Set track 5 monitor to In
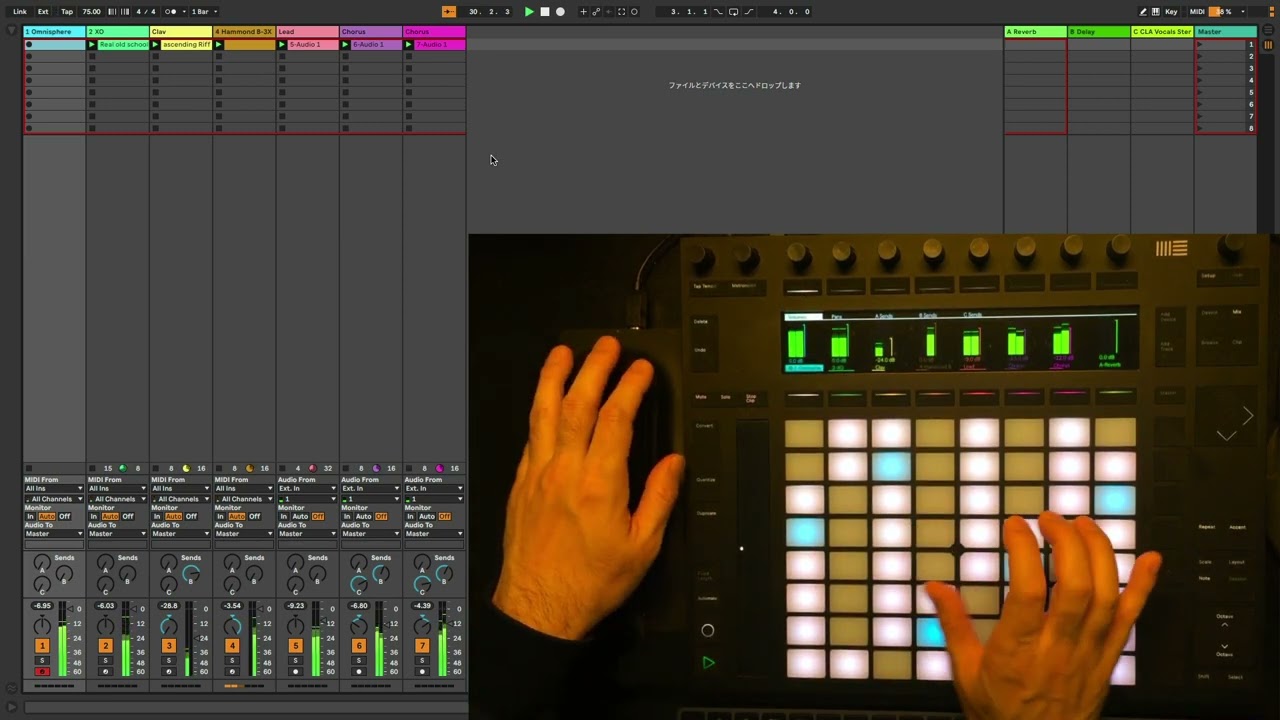This screenshot has height=720, width=1280. point(284,517)
